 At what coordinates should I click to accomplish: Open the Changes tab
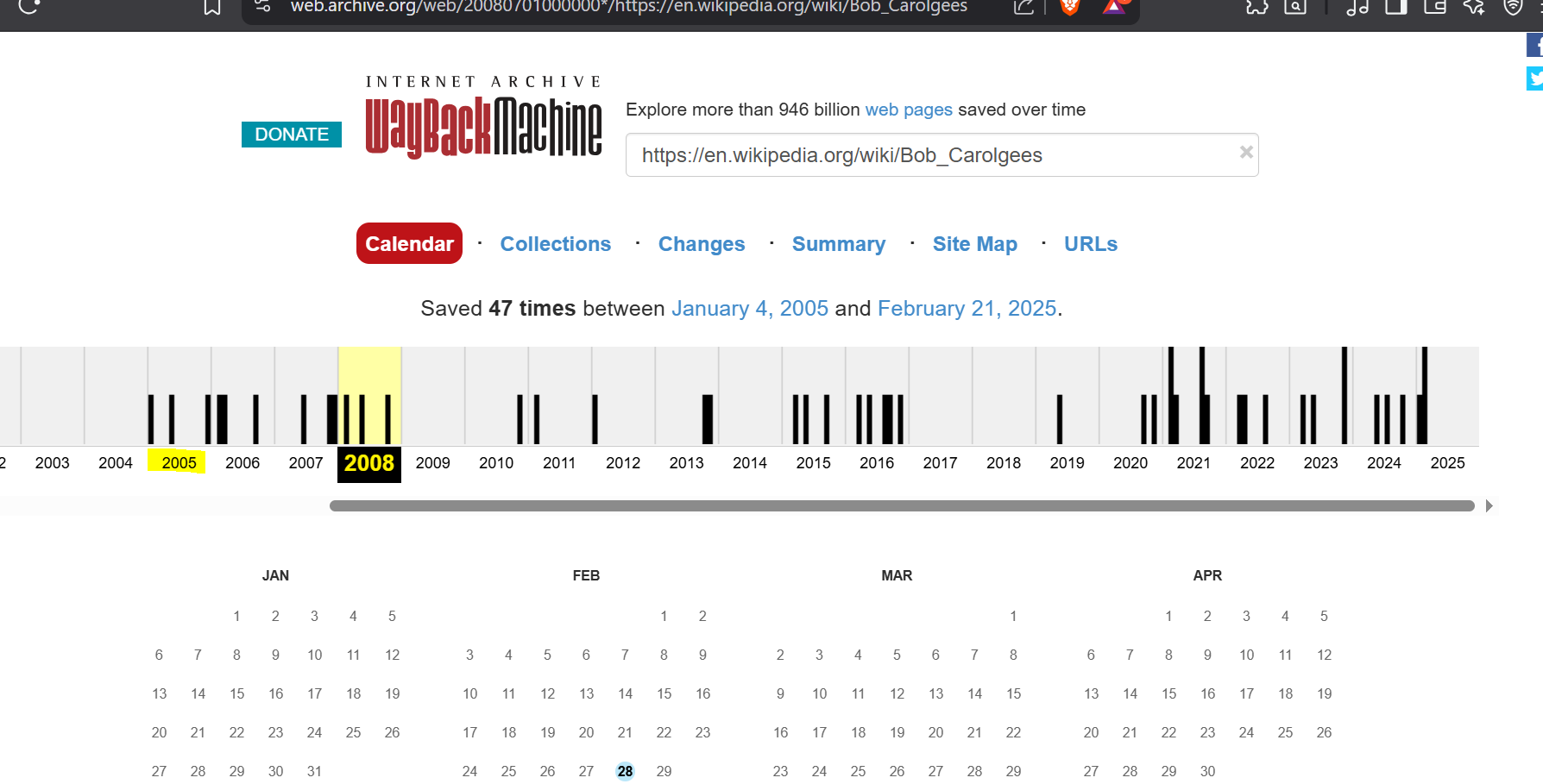(x=702, y=244)
